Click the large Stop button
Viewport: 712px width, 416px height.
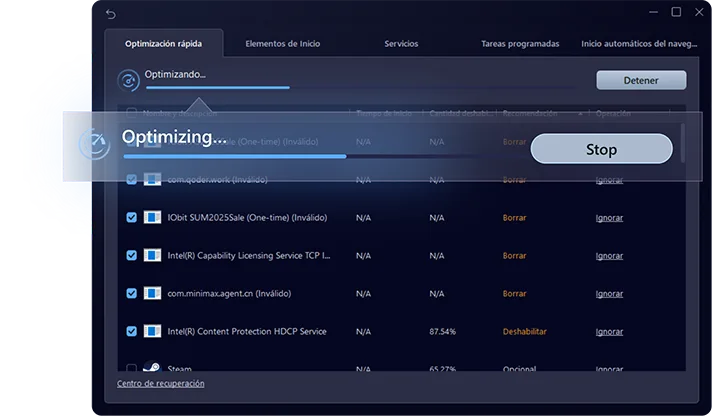point(601,149)
